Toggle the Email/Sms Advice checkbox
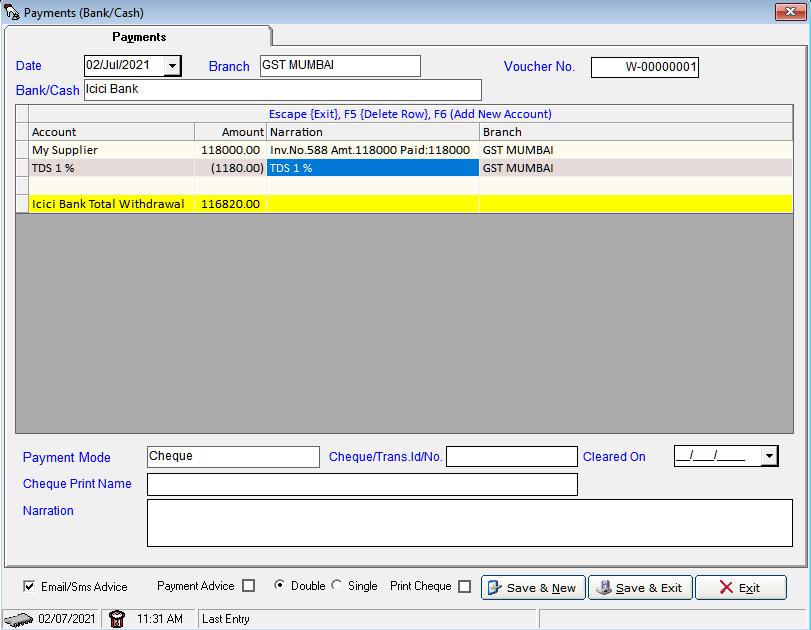Viewport: 811px width, 630px height. click(x=29, y=586)
